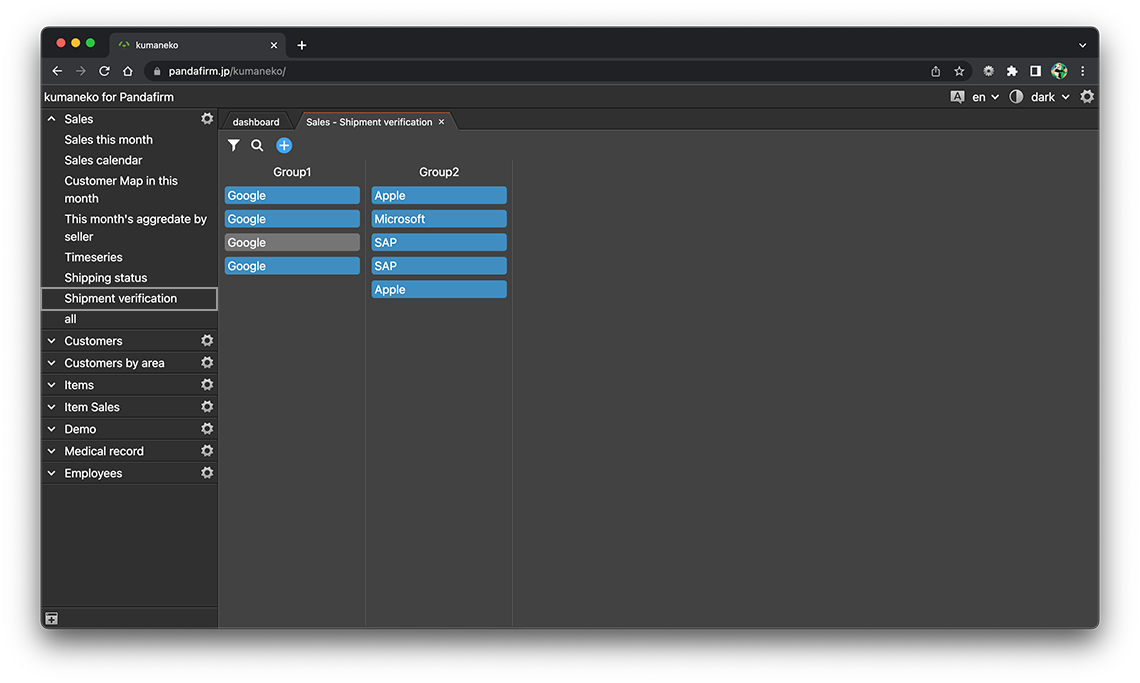Image resolution: width=1140 pixels, height=683 pixels.
Task: Bookmark this page with star icon
Action: (959, 71)
